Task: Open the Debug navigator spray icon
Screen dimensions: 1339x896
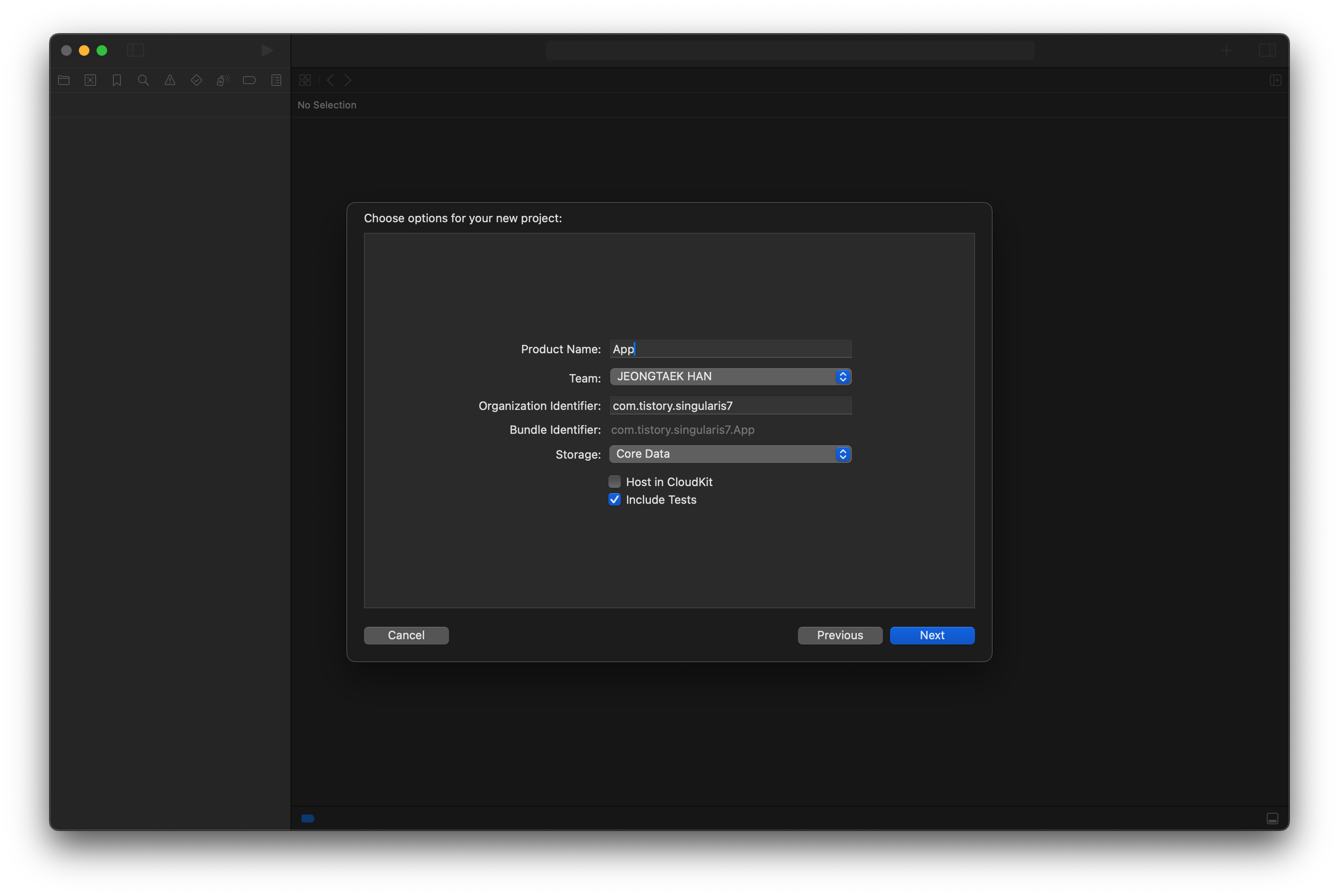Action: (x=223, y=81)
